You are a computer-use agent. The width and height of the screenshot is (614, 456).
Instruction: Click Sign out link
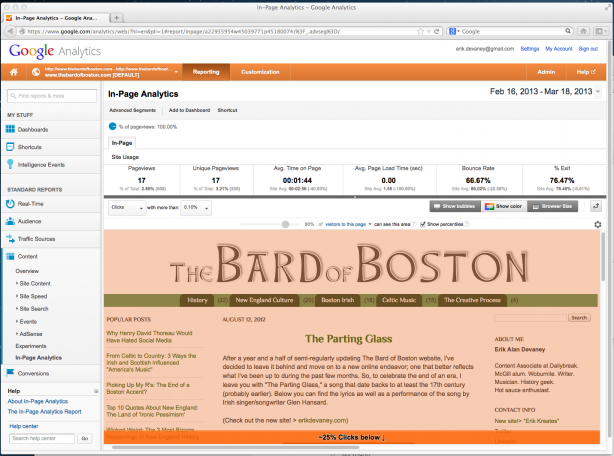pyautogui.click(x=588, y=49)
